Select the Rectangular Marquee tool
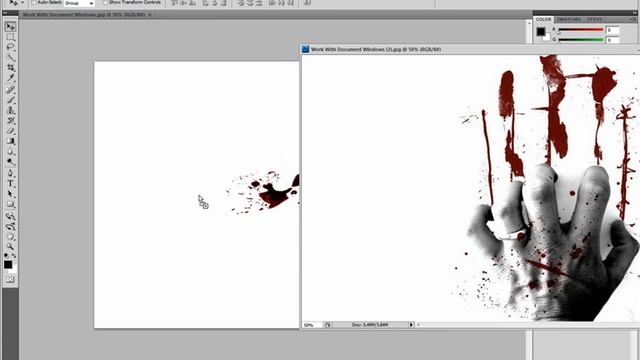 10,37
